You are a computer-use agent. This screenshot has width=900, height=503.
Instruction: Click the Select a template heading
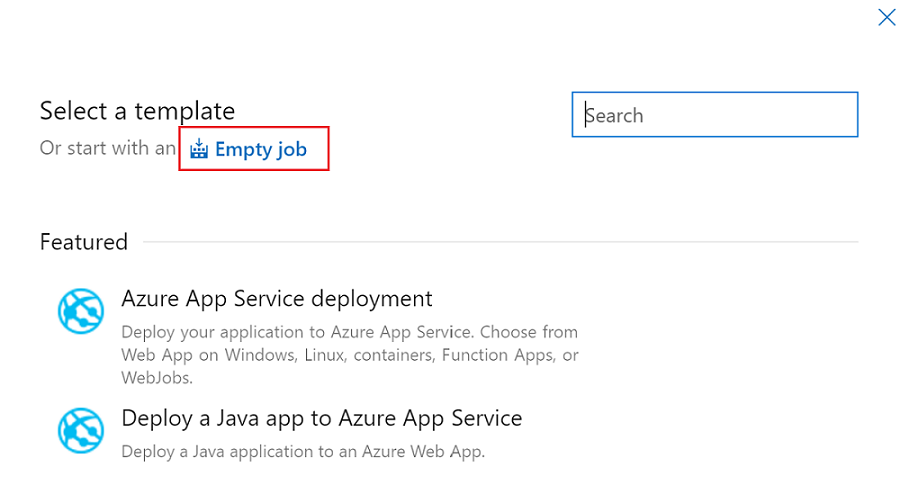137,110
